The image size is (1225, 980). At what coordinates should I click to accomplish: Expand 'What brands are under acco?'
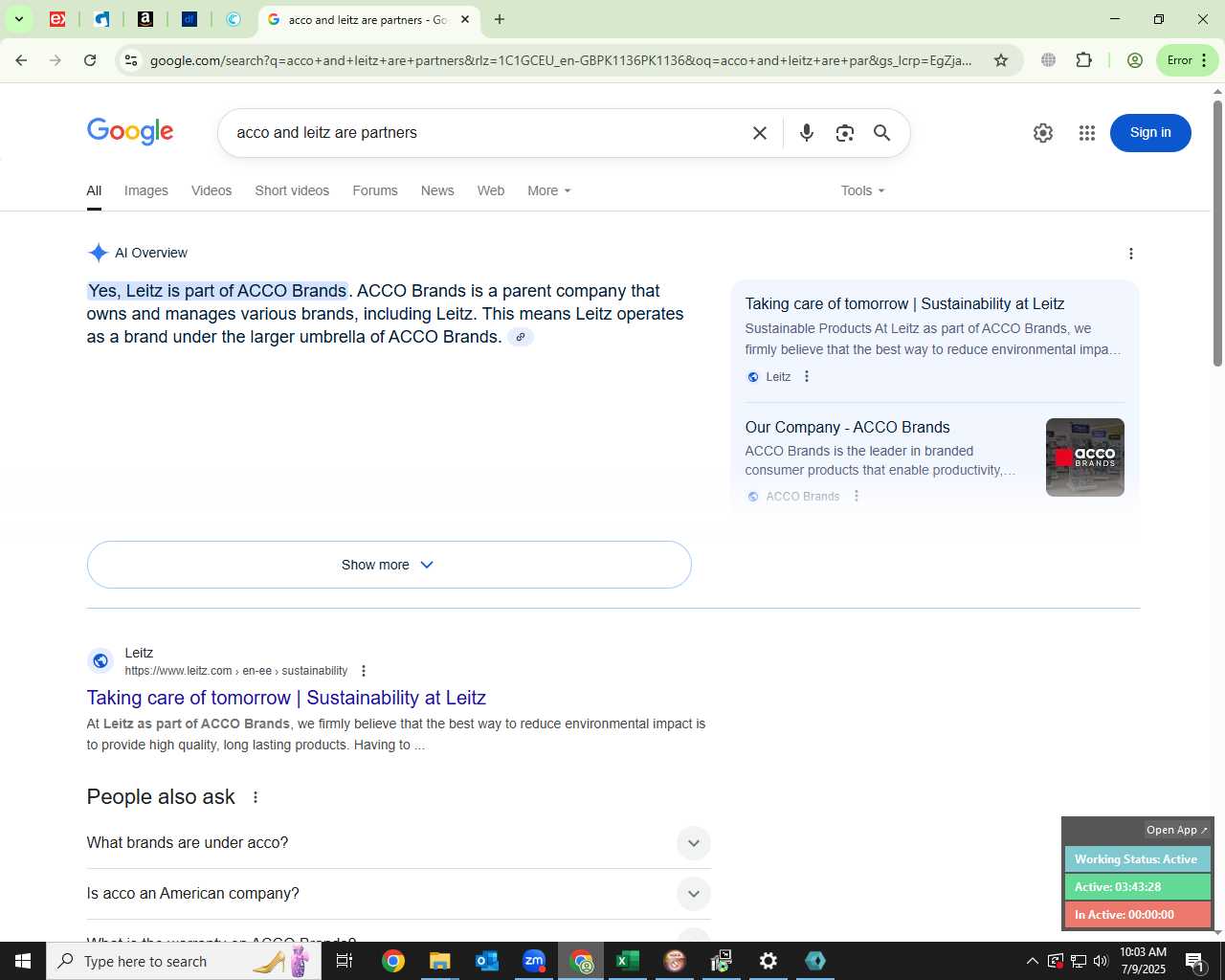(x=398, y=843)
